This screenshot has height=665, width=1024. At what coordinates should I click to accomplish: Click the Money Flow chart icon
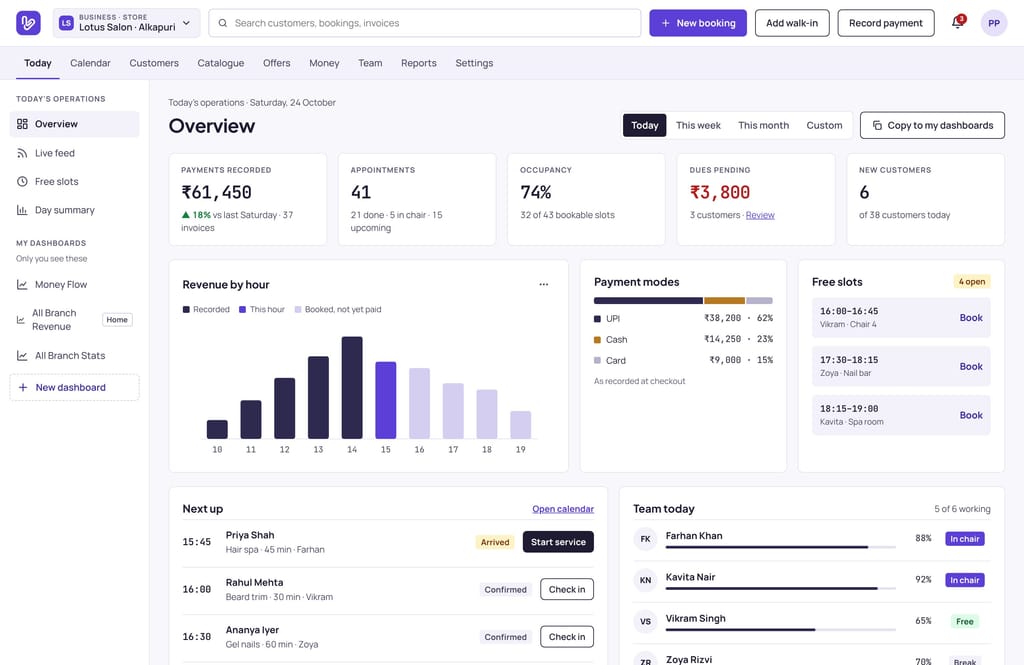click(22, 285)
